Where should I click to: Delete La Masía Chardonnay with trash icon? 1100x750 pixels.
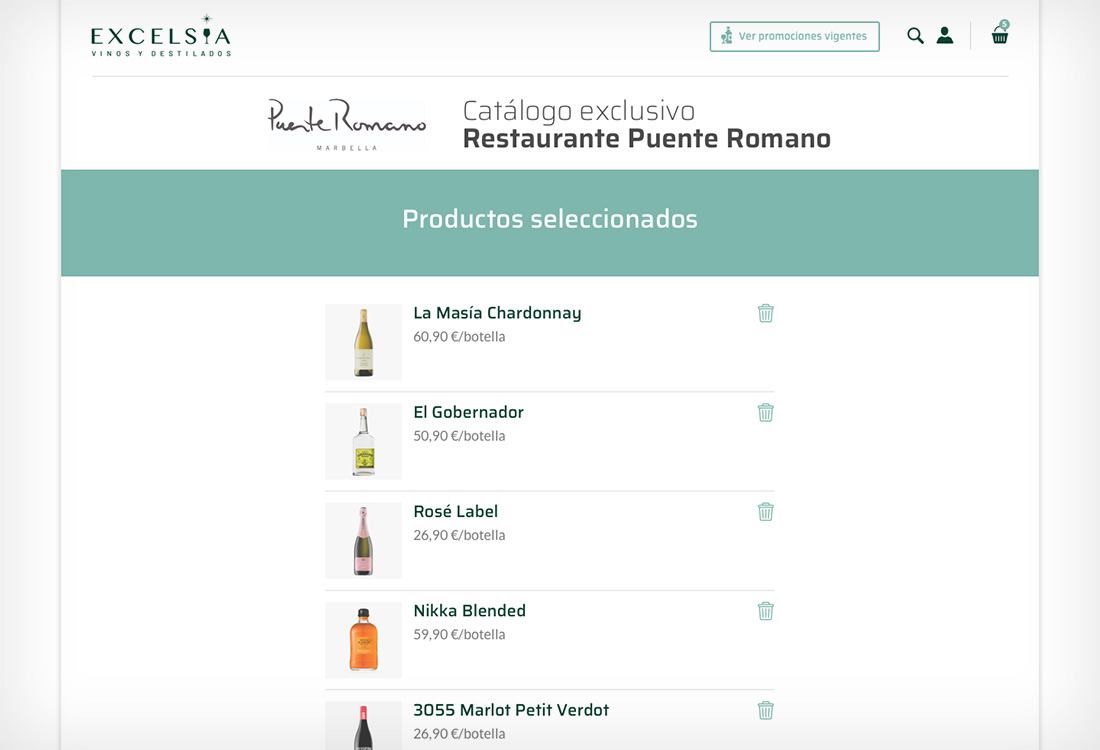(766, 313)
